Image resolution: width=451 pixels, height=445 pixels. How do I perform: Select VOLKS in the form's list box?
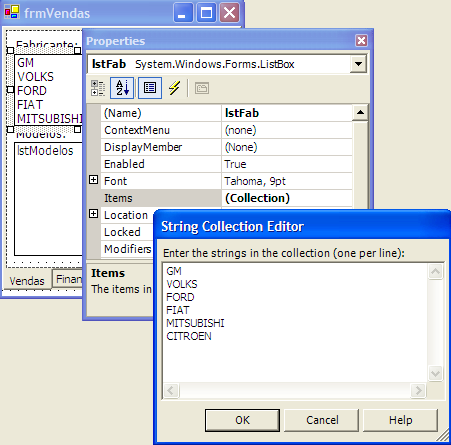tap(35, 77)
